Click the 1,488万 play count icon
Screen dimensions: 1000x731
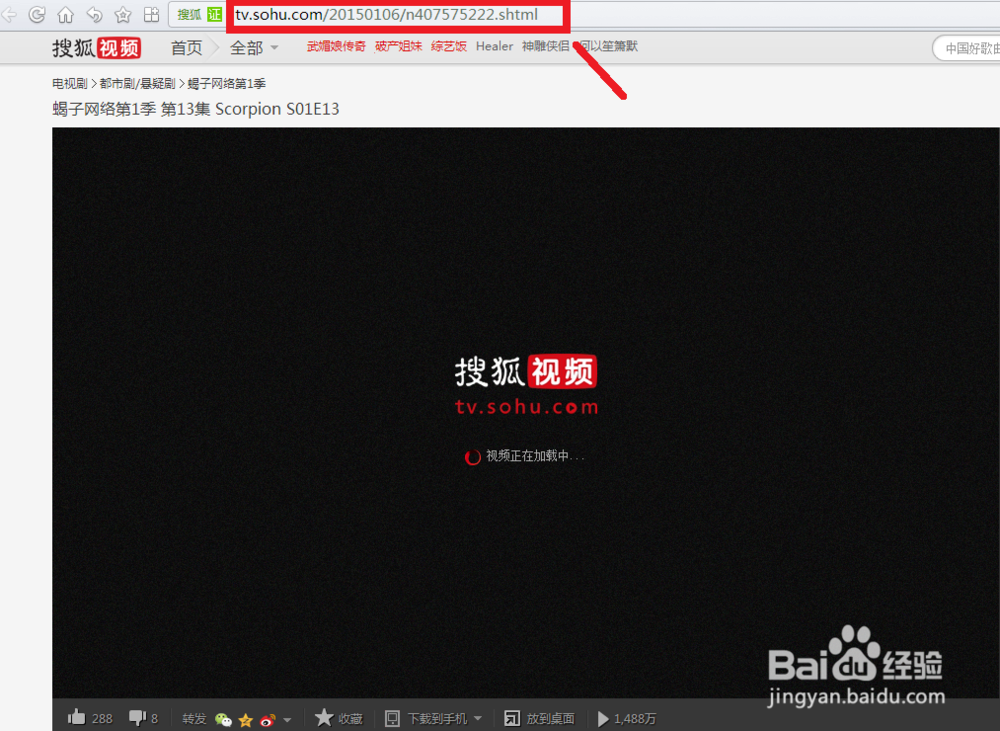pyautogui.click(x=603, y=719)
